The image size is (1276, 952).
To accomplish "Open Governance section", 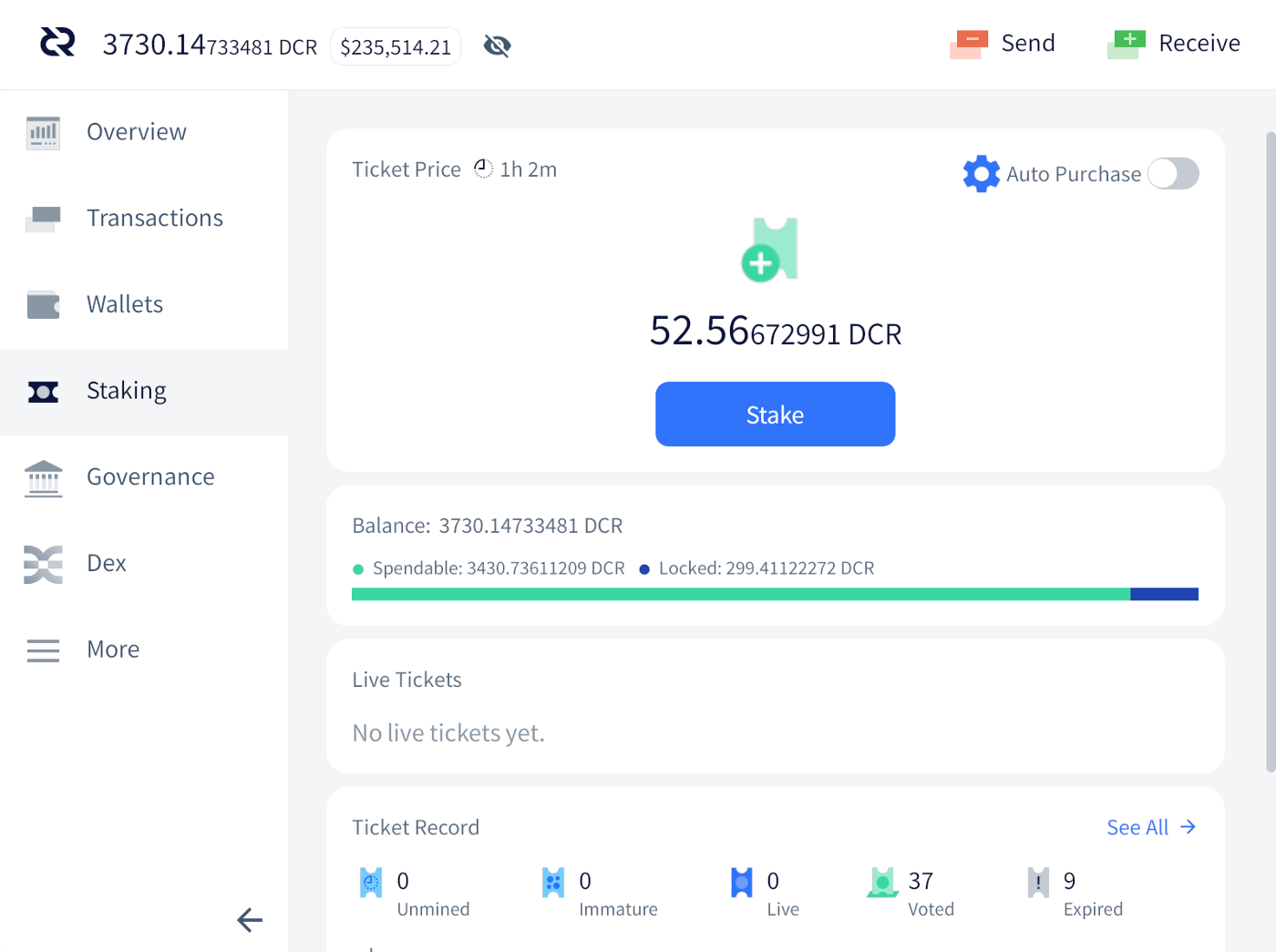I will coord(150,476).
